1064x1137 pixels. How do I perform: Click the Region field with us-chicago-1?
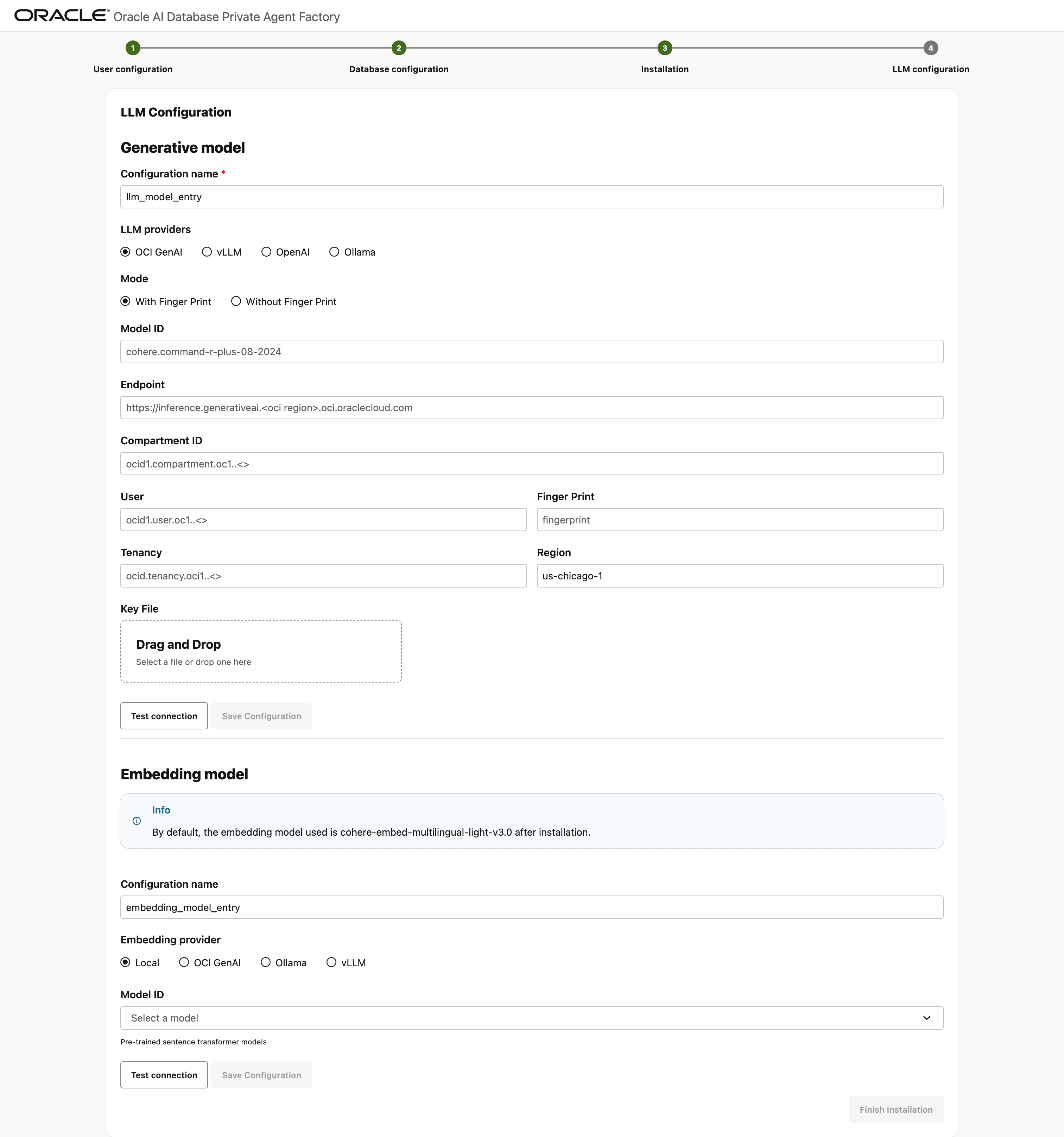pyautogui.click(x=739, y=576)
